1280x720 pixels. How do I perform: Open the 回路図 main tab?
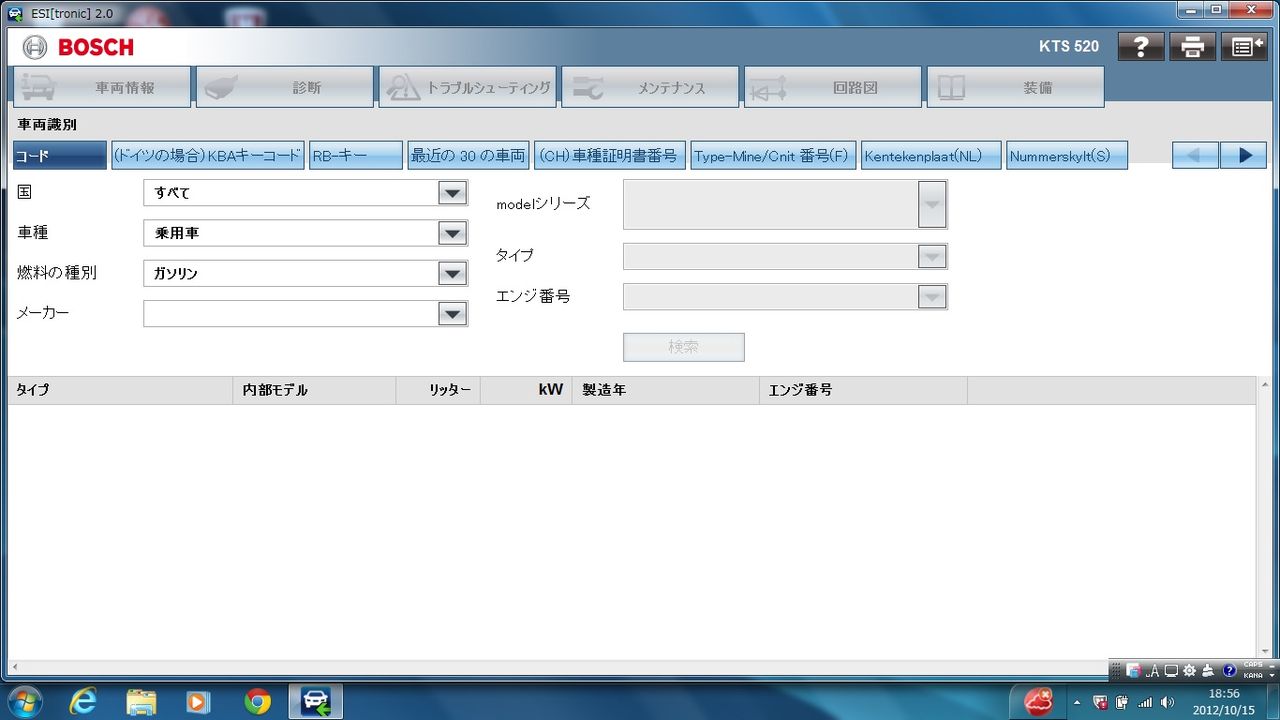click(x=833, y=87)
